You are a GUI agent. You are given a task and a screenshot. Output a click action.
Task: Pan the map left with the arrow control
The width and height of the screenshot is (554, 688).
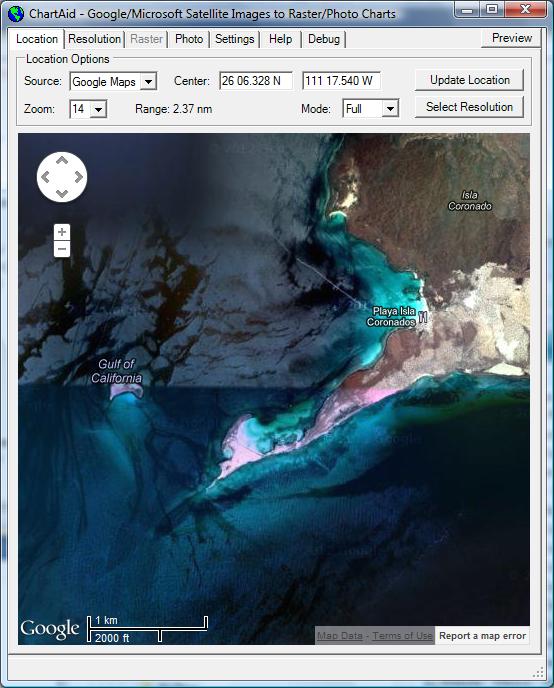pos(45,177)
